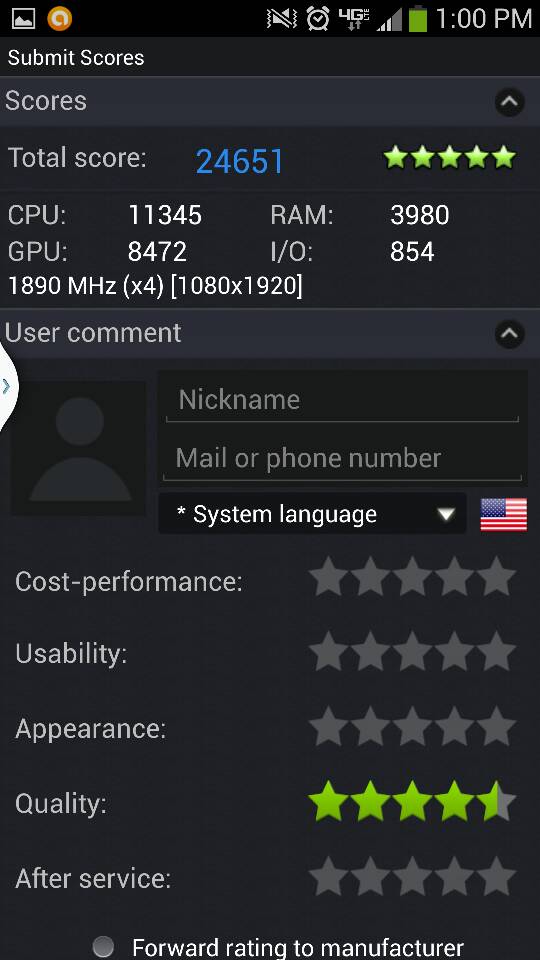
Task: Tap the 4G LTE network status icon
Action: pos(353,18)
